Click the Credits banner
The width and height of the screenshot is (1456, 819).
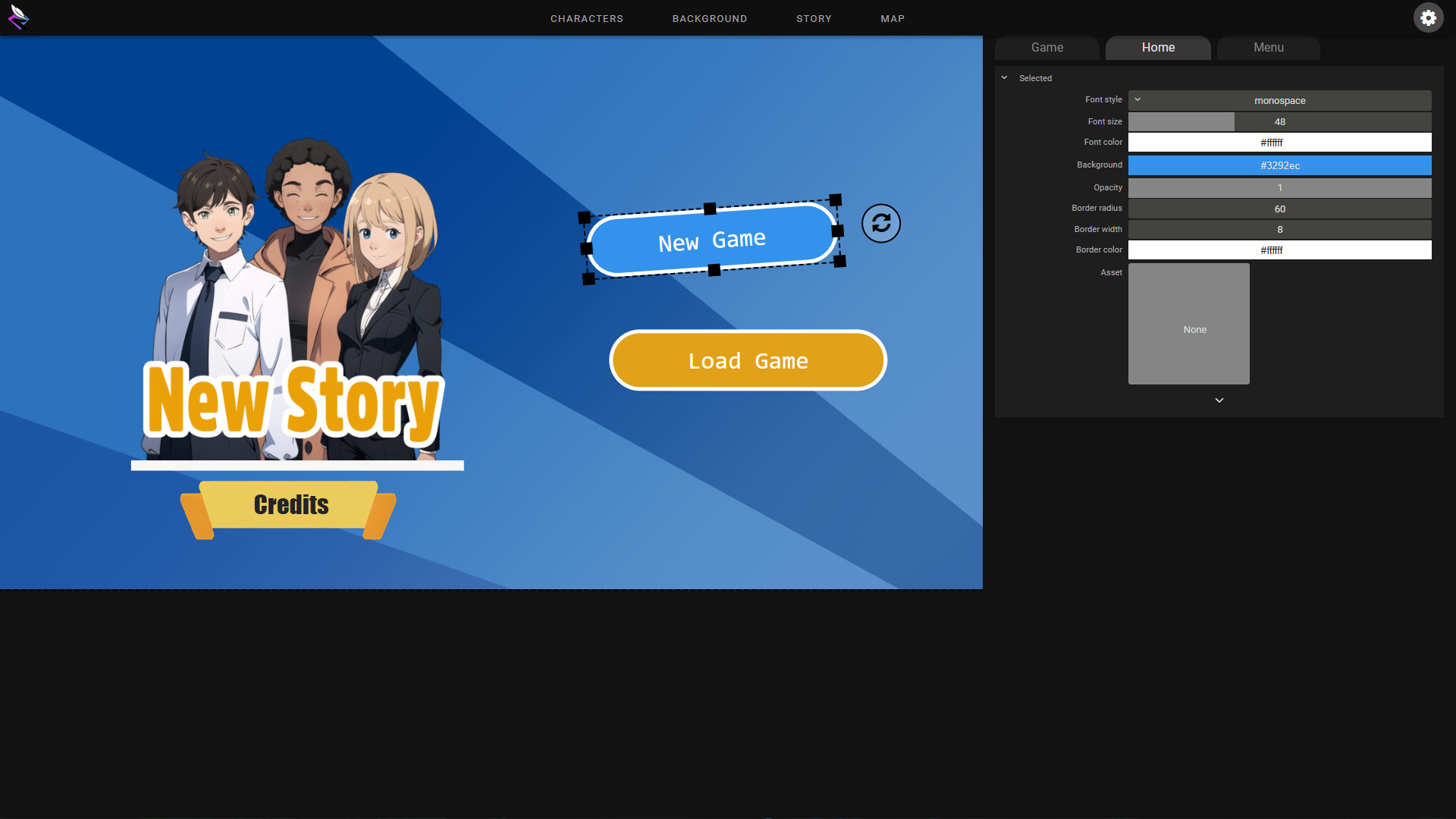tap(290, 505)
